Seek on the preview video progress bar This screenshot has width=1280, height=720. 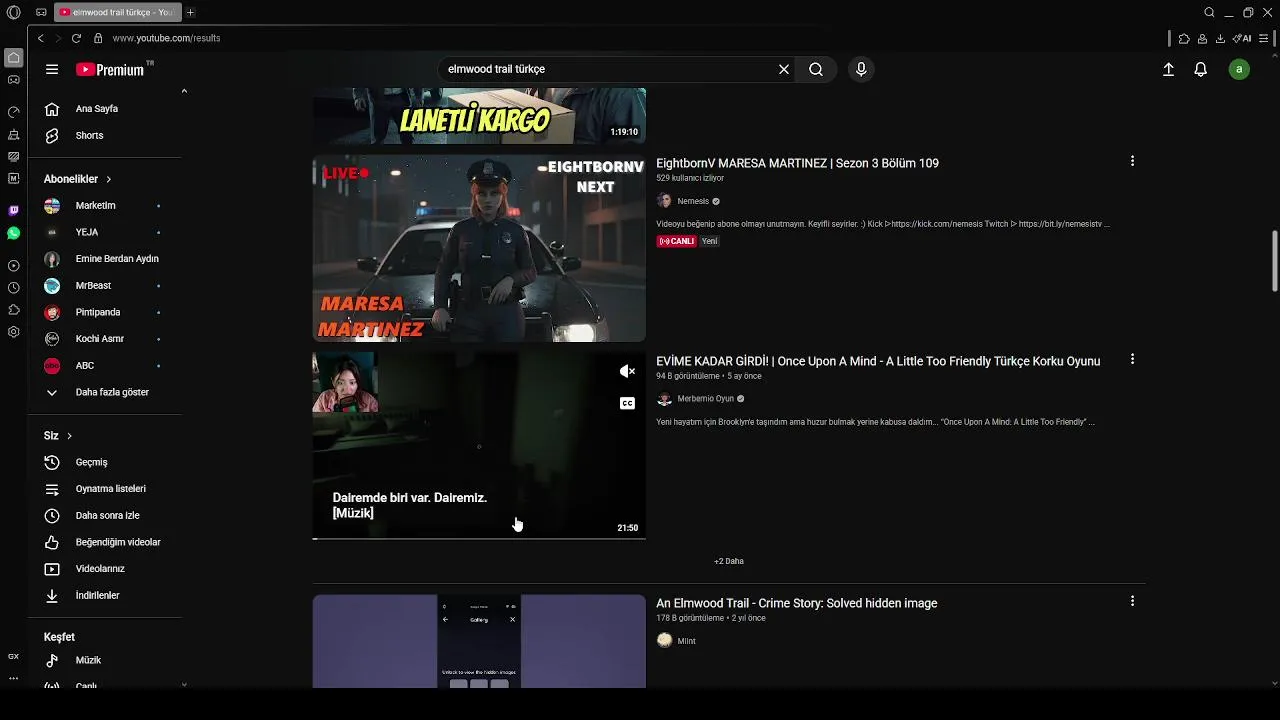(479, 538)
